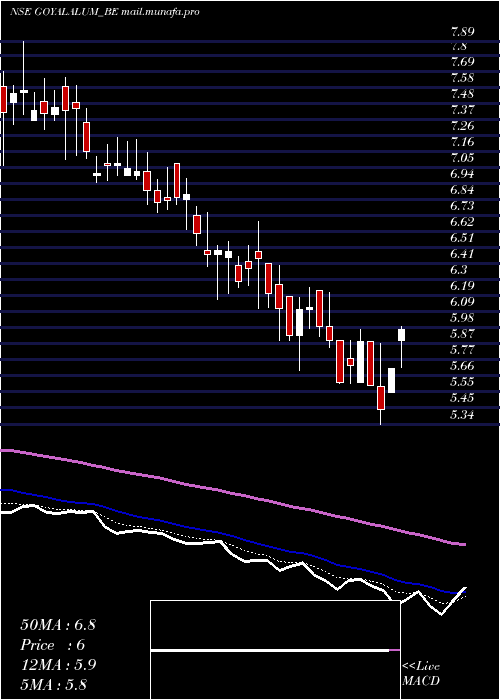Click the 6.62 price axis label
500x700 pixels.
462,222
